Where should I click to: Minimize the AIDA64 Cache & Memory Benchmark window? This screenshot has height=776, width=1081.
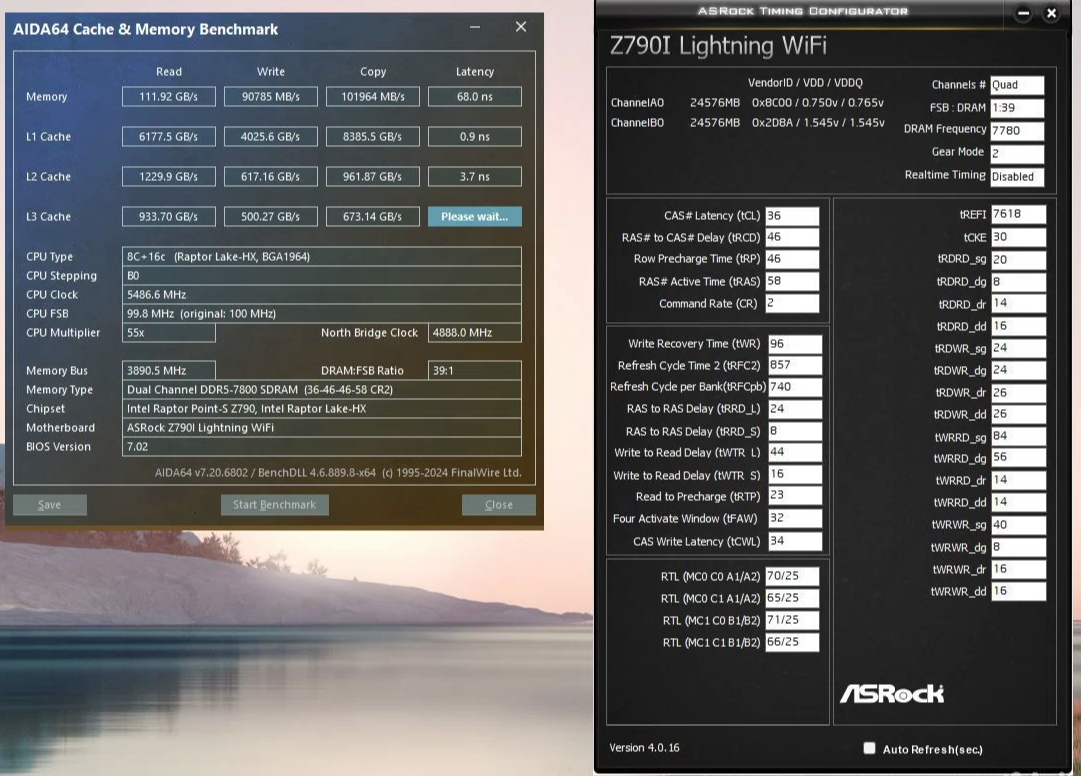[475, 27]
